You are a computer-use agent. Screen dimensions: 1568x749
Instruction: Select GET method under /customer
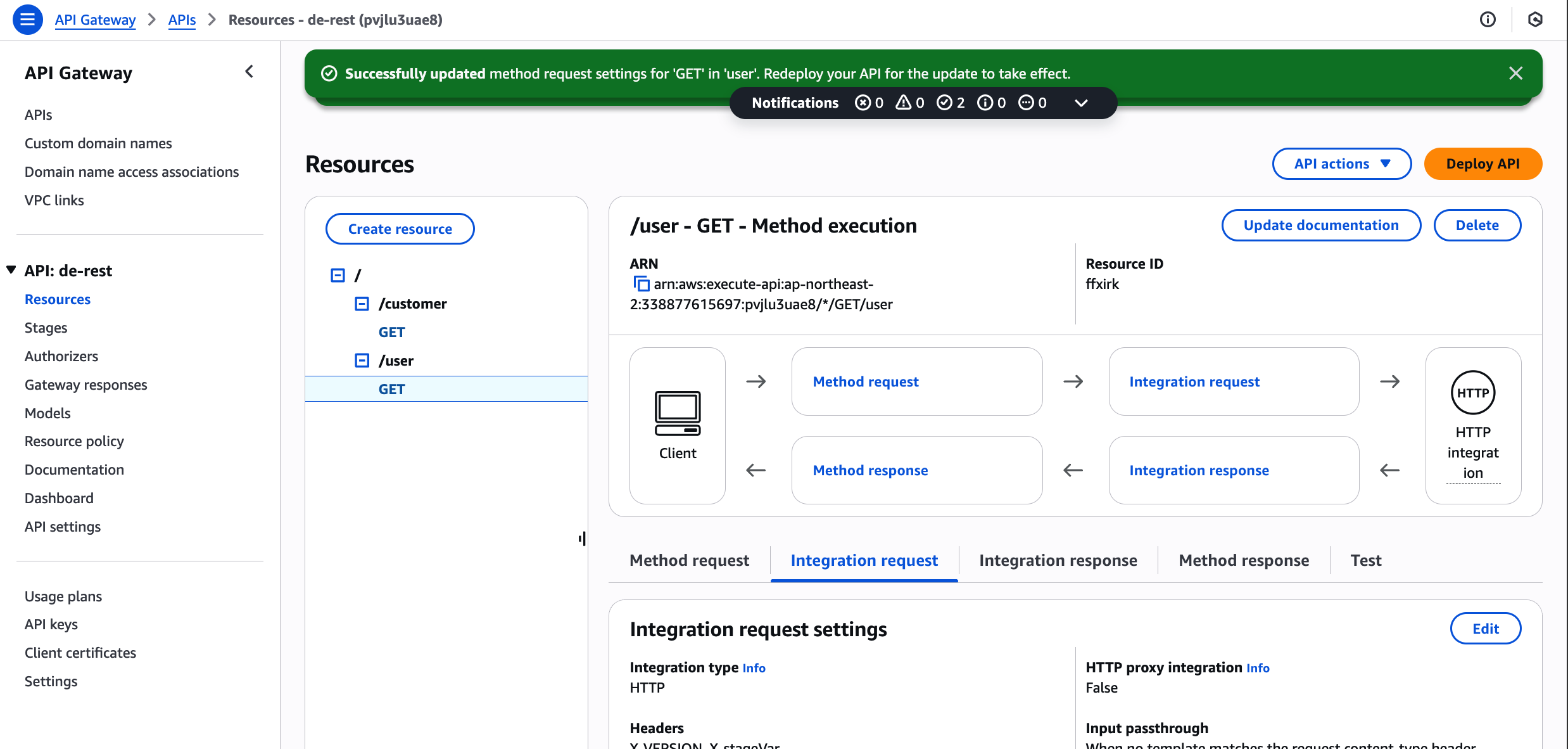coord(391,332)
